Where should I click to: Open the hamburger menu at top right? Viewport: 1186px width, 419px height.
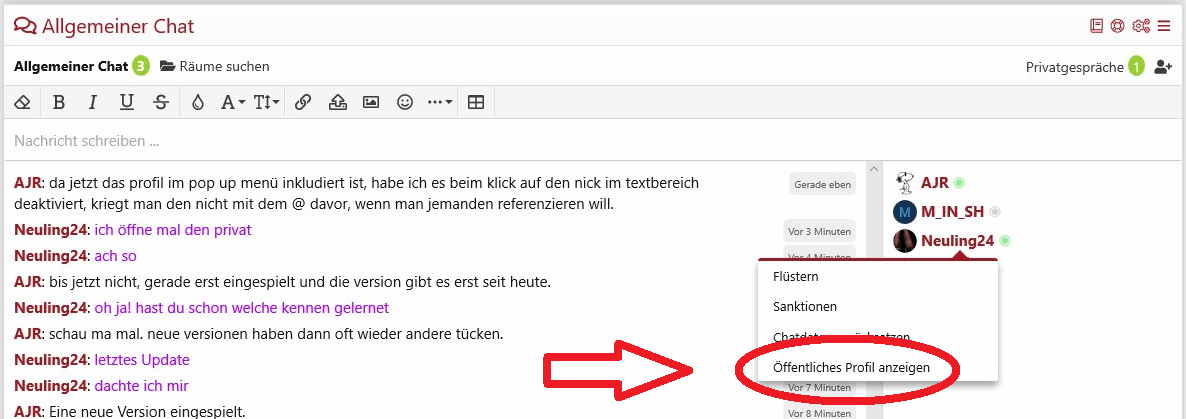click(1163, 26)
